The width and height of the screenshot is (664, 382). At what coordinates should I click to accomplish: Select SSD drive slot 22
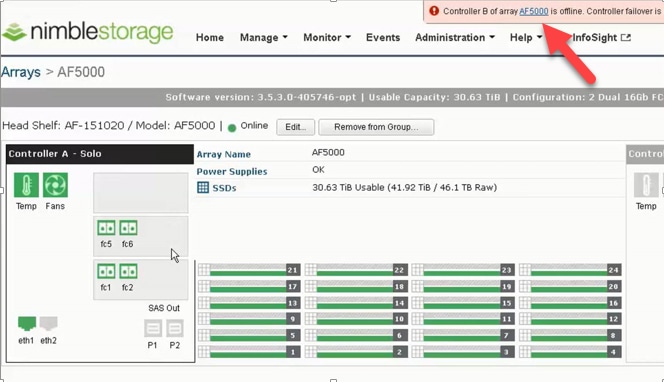pos(356,270)
